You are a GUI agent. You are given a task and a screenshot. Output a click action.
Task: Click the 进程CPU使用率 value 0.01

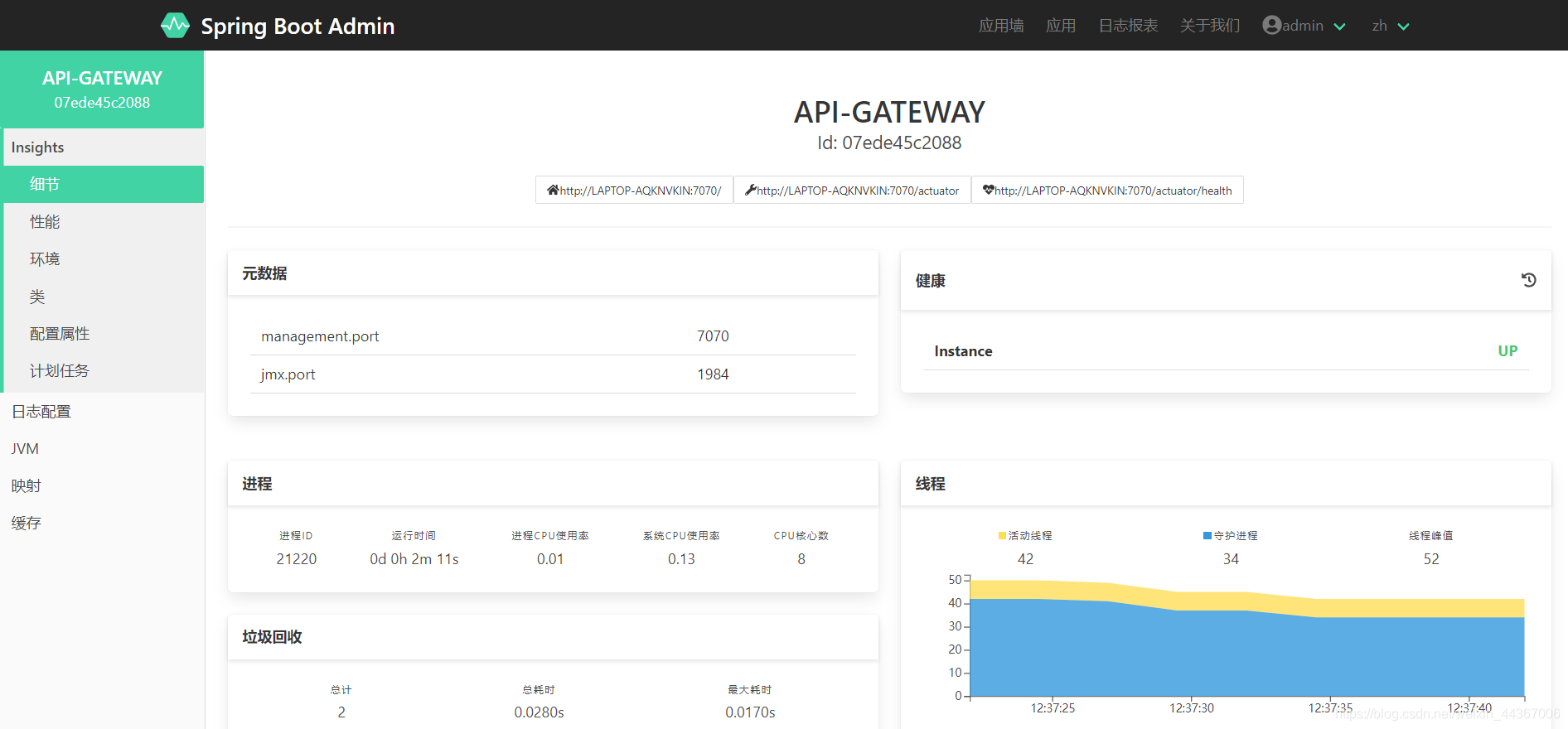coord(550,559)
